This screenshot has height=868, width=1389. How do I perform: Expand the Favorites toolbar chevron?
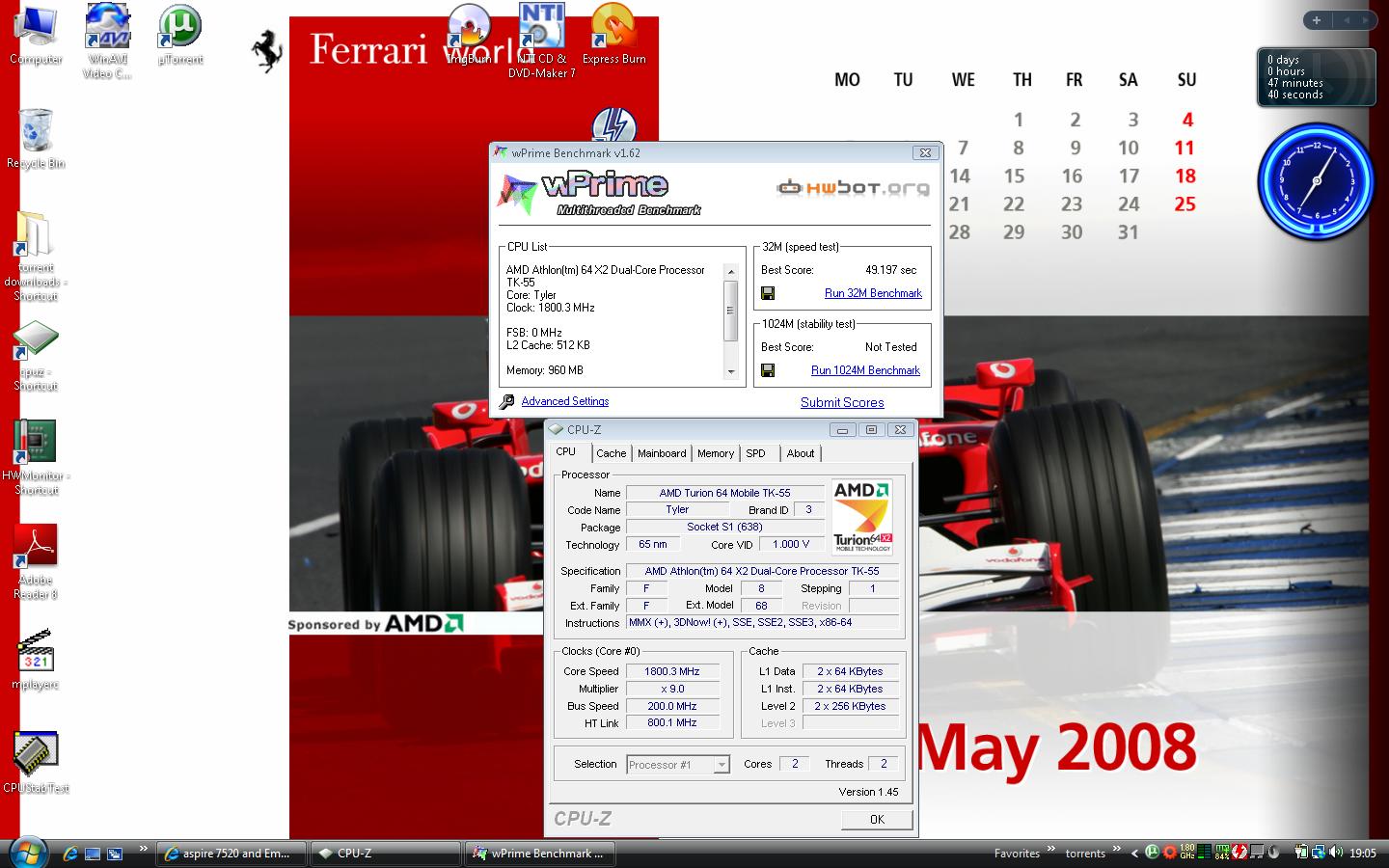coord(1051,850)
